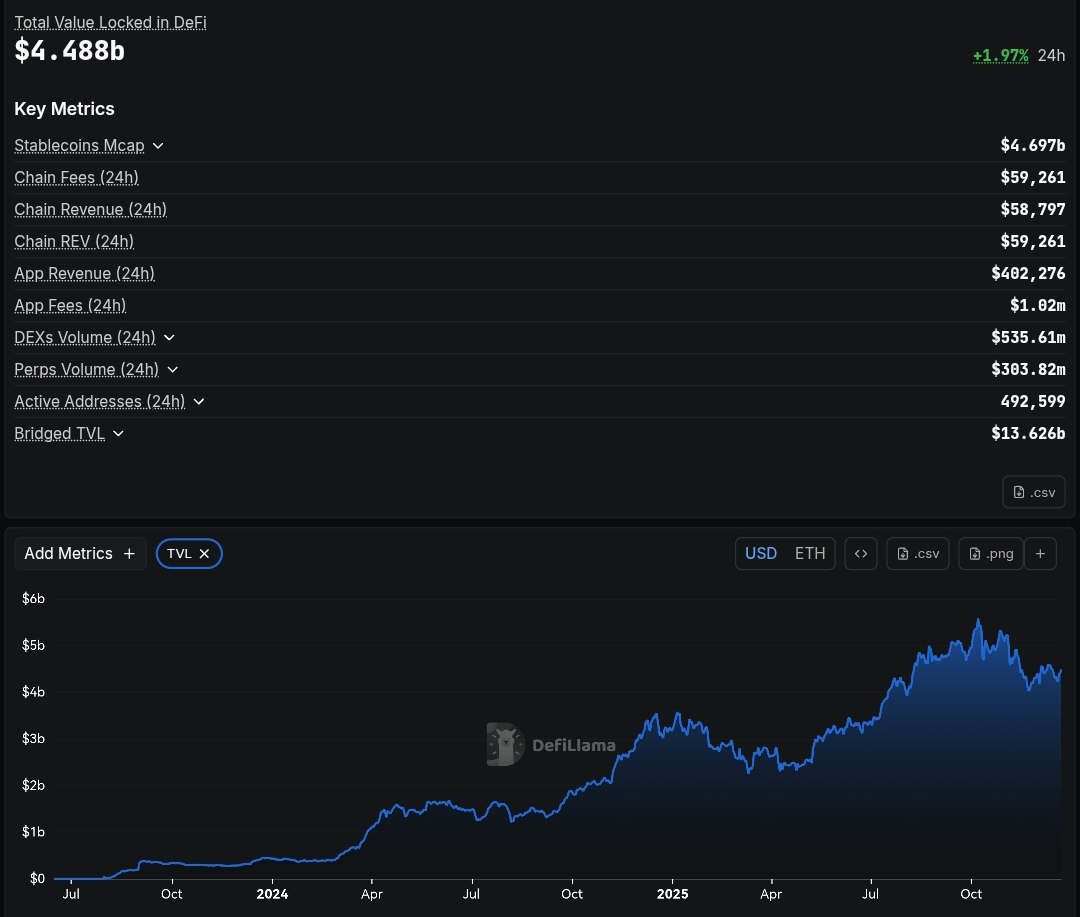Click the Total Value Locked in DeFi link

pyautogui.click(x=110, y=22)
